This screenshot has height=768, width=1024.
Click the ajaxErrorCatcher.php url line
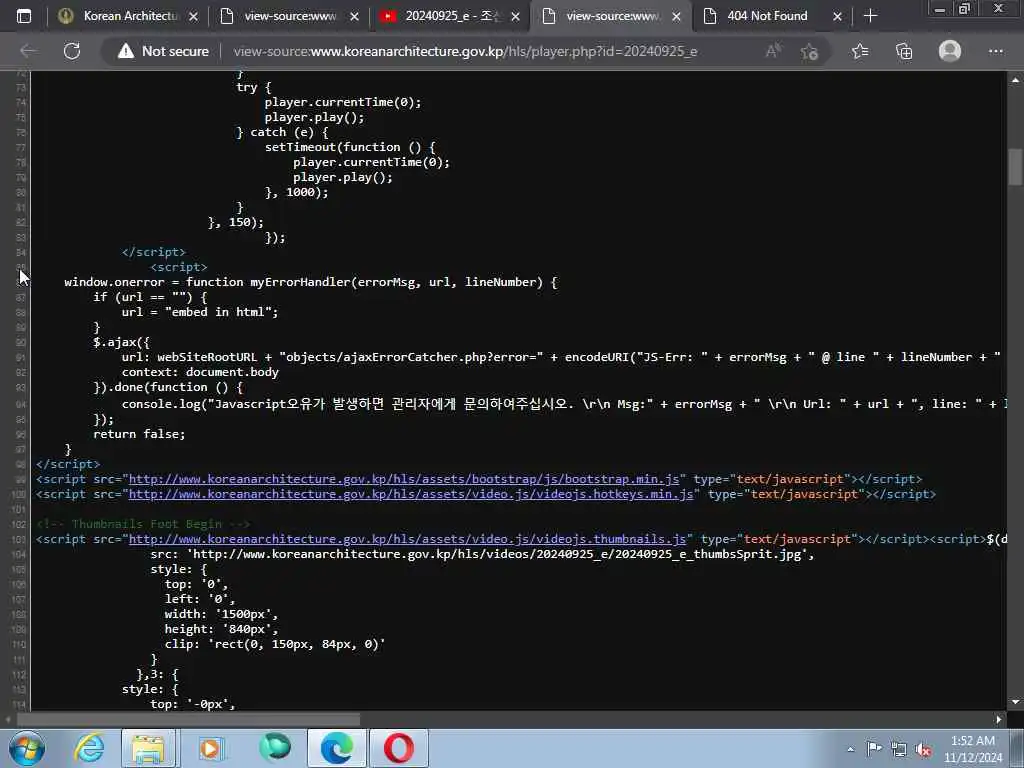coord(562,357)
